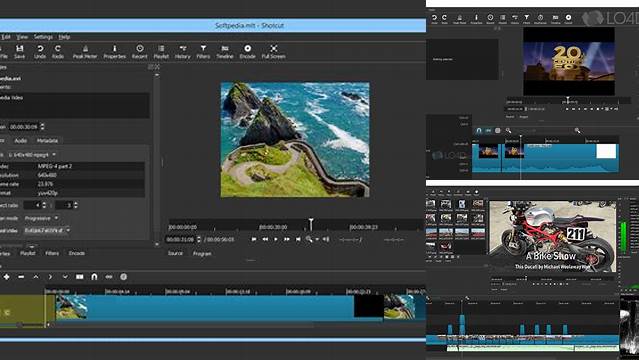This screenshot has height=360, width=639.
Task: Open the View menu
Action: [x=22, y=37]
